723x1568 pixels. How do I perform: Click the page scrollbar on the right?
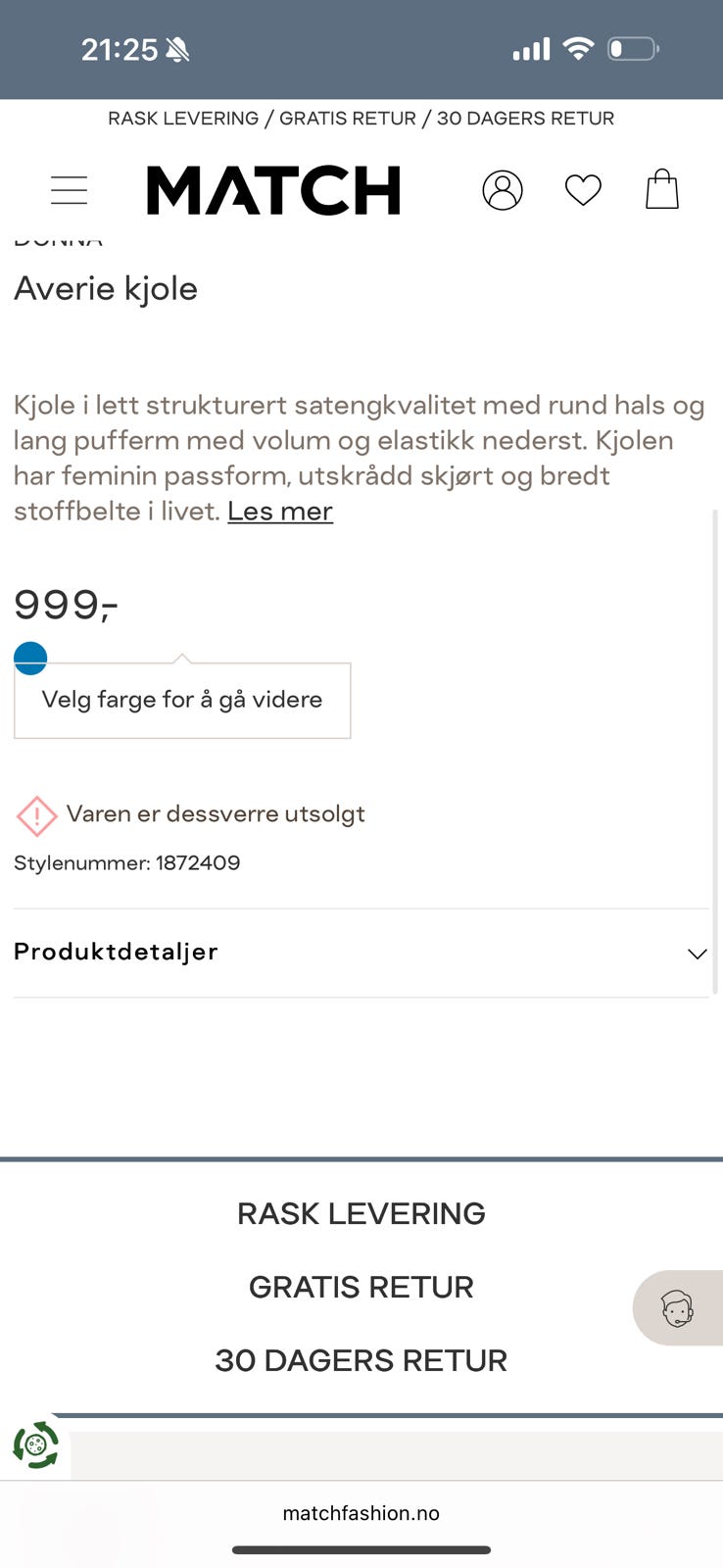pyautogui.click(x=715, y=752)
